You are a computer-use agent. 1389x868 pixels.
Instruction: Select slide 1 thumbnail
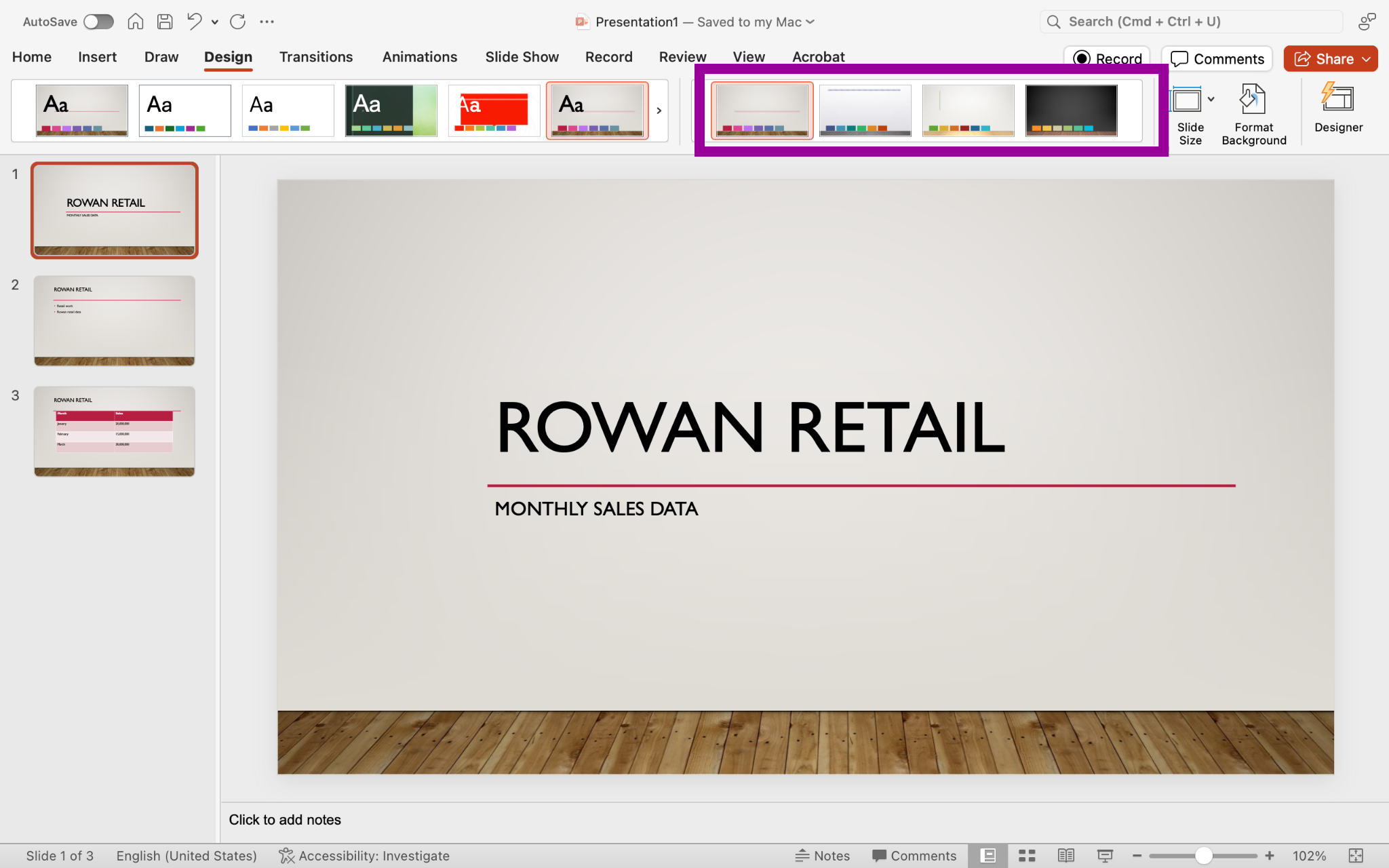[115, 210]
